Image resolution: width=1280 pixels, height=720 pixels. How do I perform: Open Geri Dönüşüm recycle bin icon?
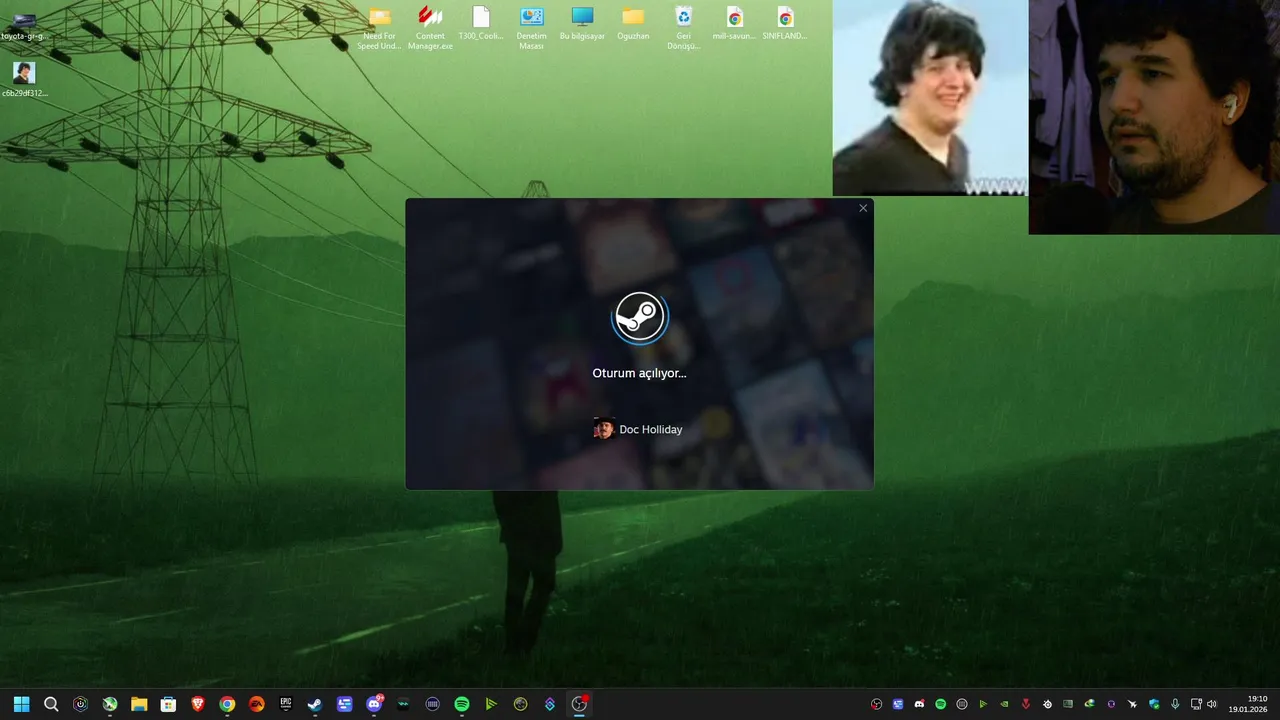point(684,28)
